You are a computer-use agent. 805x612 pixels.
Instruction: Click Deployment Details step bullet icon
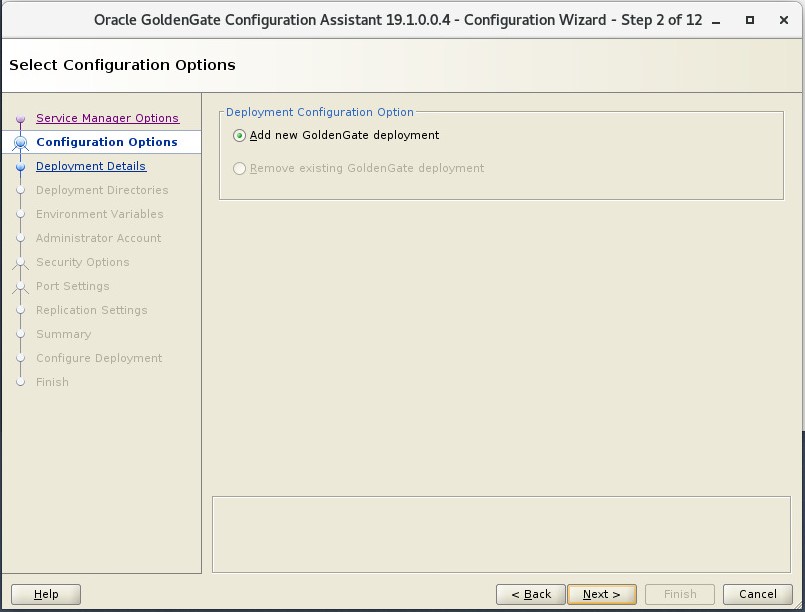[21, 166]
